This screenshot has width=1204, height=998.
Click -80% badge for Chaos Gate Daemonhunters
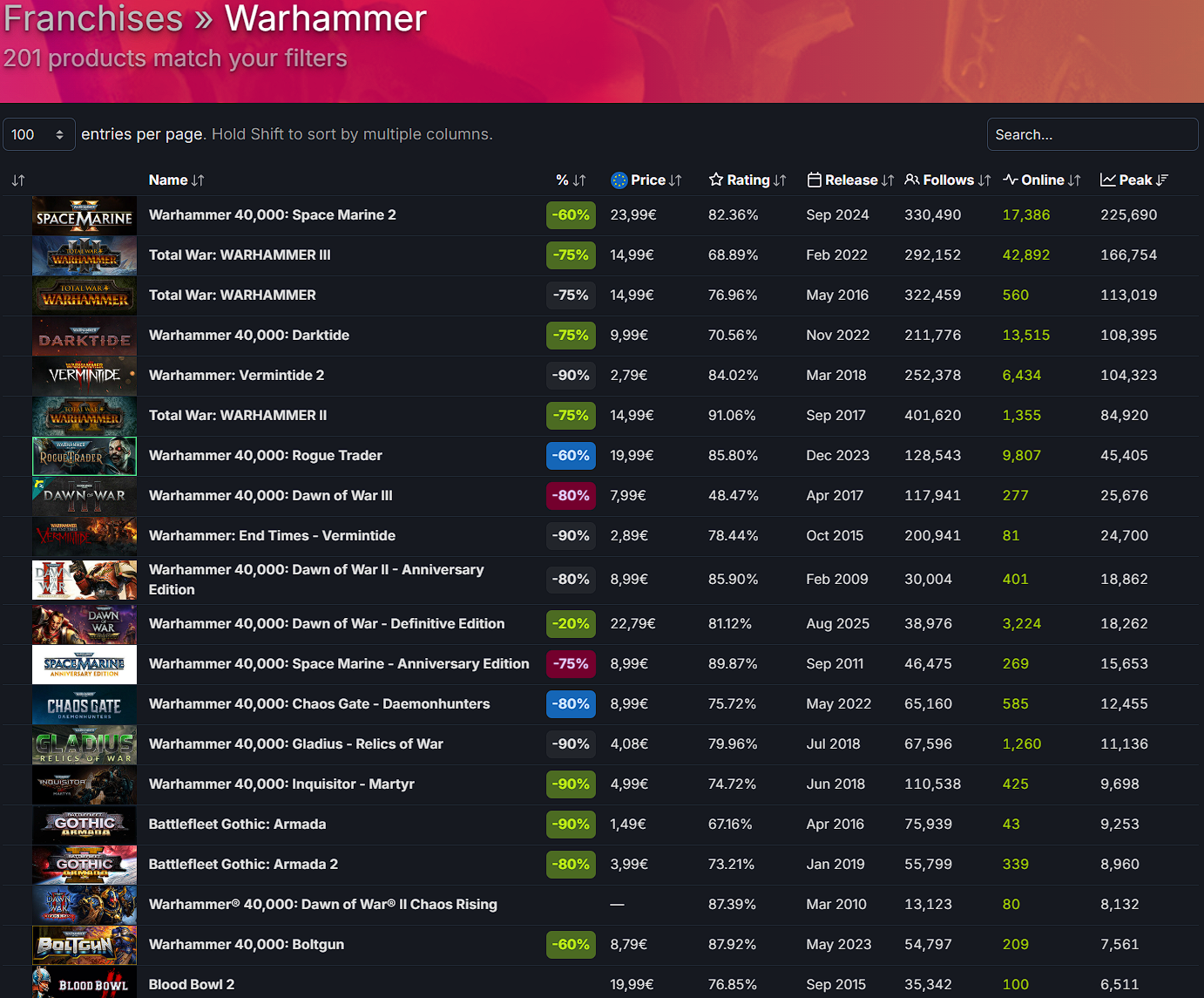point(571,703)
